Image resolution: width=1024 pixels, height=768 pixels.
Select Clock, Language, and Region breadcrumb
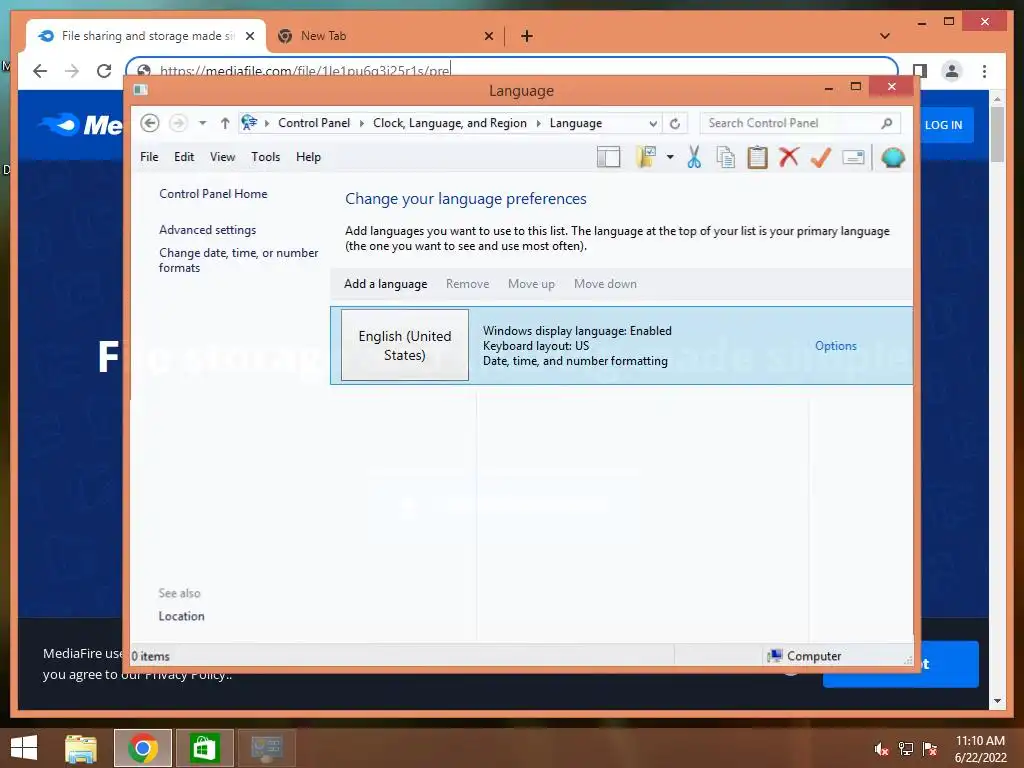point(449,123)
